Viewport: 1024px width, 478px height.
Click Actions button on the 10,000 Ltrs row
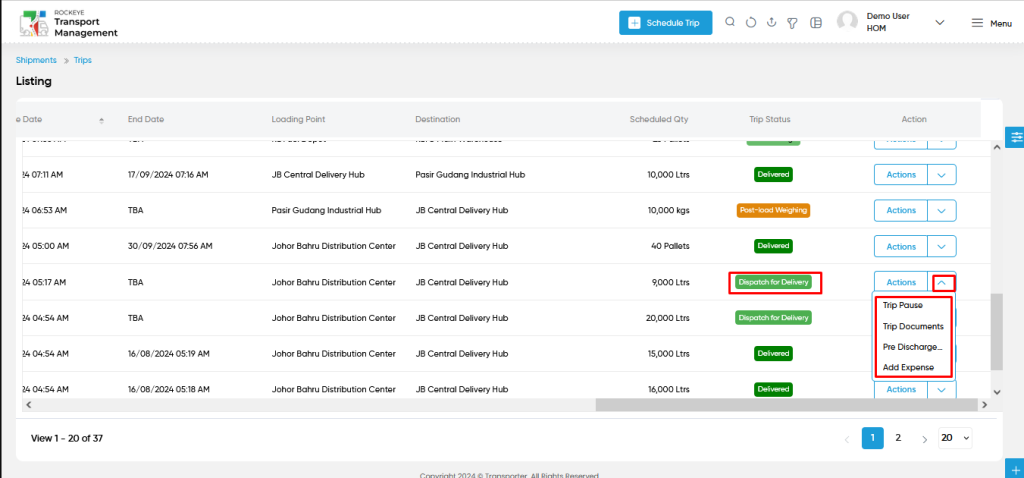point(901,175)
